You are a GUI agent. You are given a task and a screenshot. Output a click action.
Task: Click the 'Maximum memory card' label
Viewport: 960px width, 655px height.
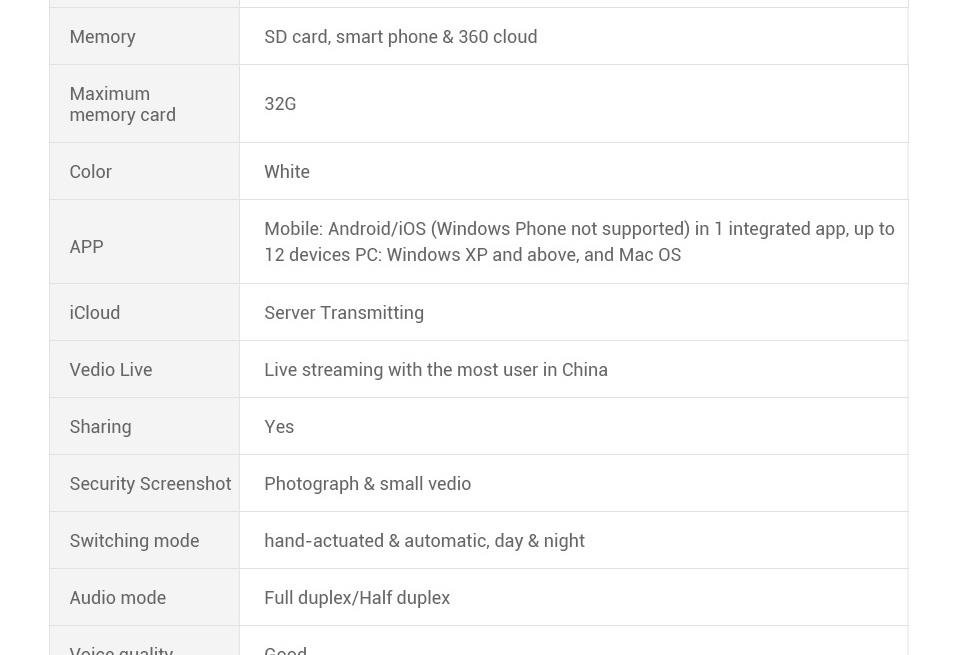122,104
